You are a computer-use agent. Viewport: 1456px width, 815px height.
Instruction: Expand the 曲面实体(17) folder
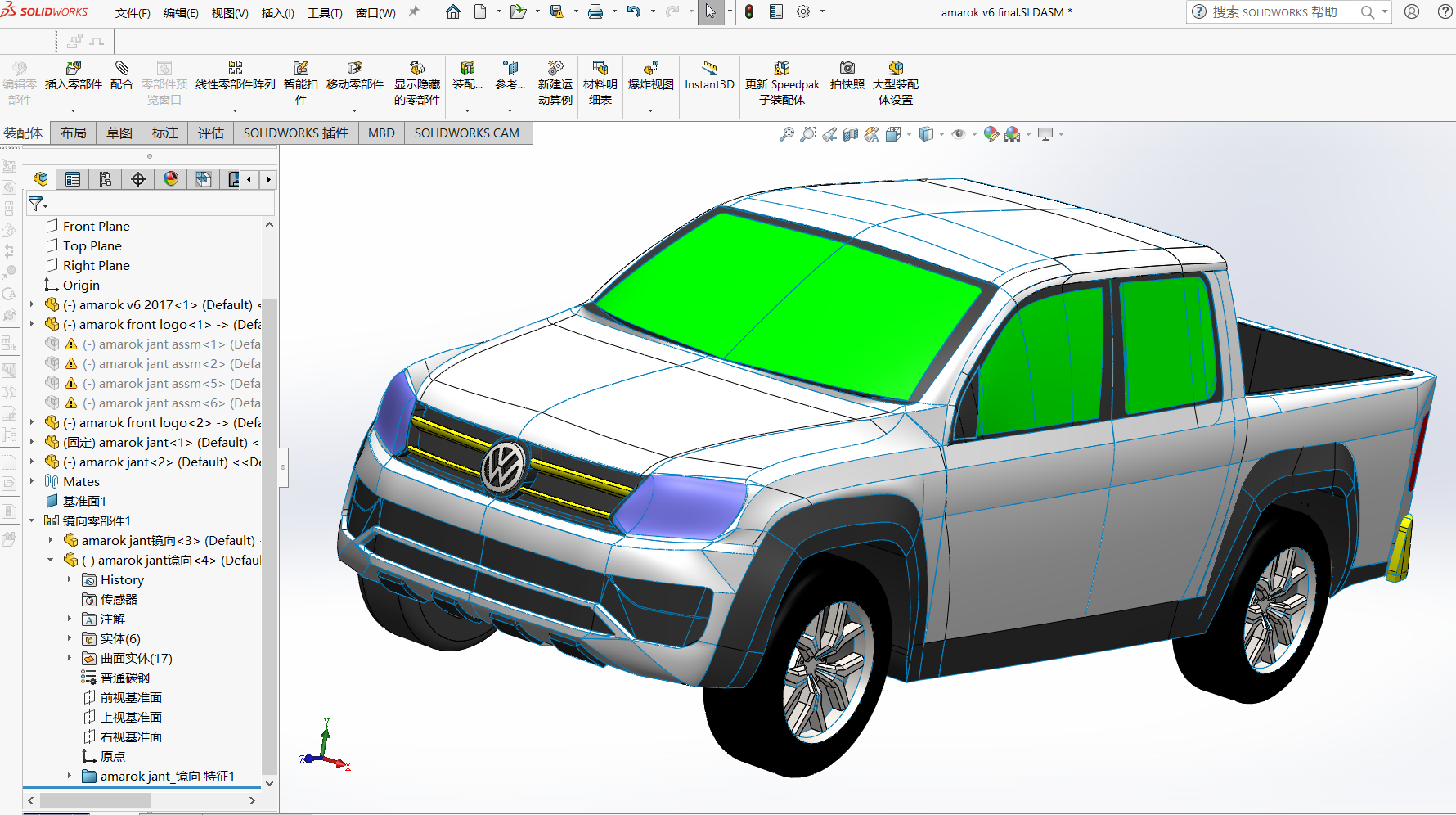70,658
